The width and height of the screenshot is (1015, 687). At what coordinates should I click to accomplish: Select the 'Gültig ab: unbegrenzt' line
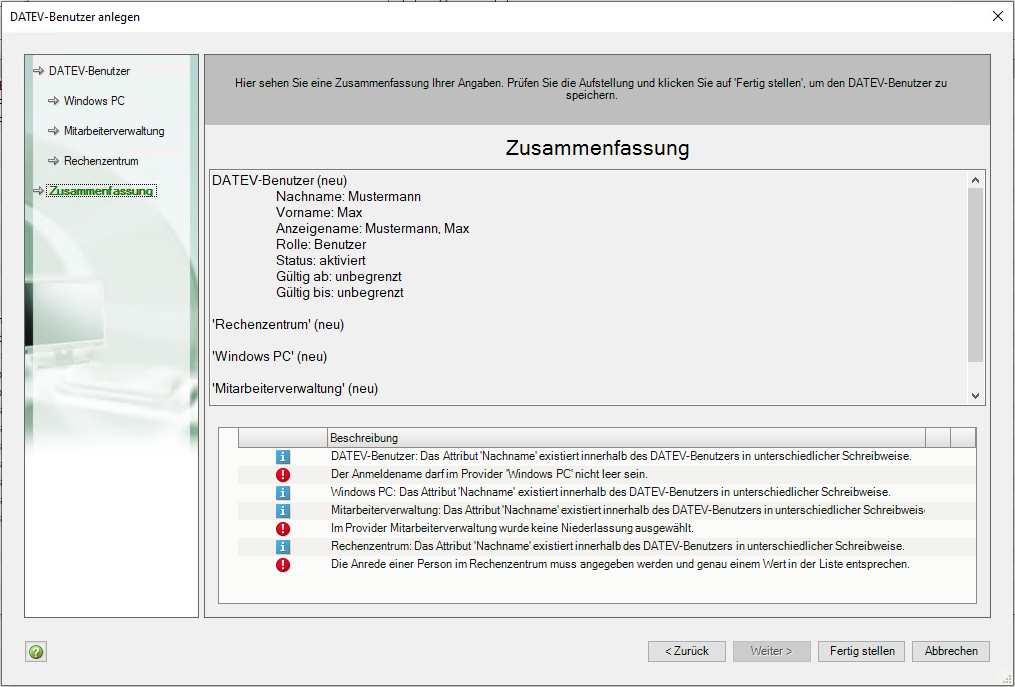click(339, 276)
